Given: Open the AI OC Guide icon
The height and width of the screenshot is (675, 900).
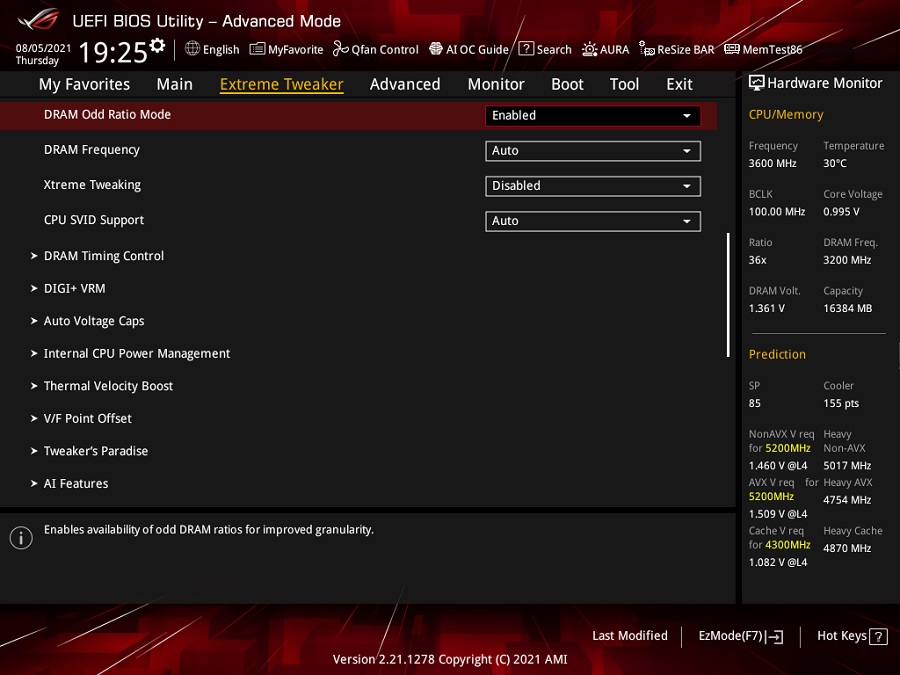Looking at the screenshot, I should pos(436,49).
